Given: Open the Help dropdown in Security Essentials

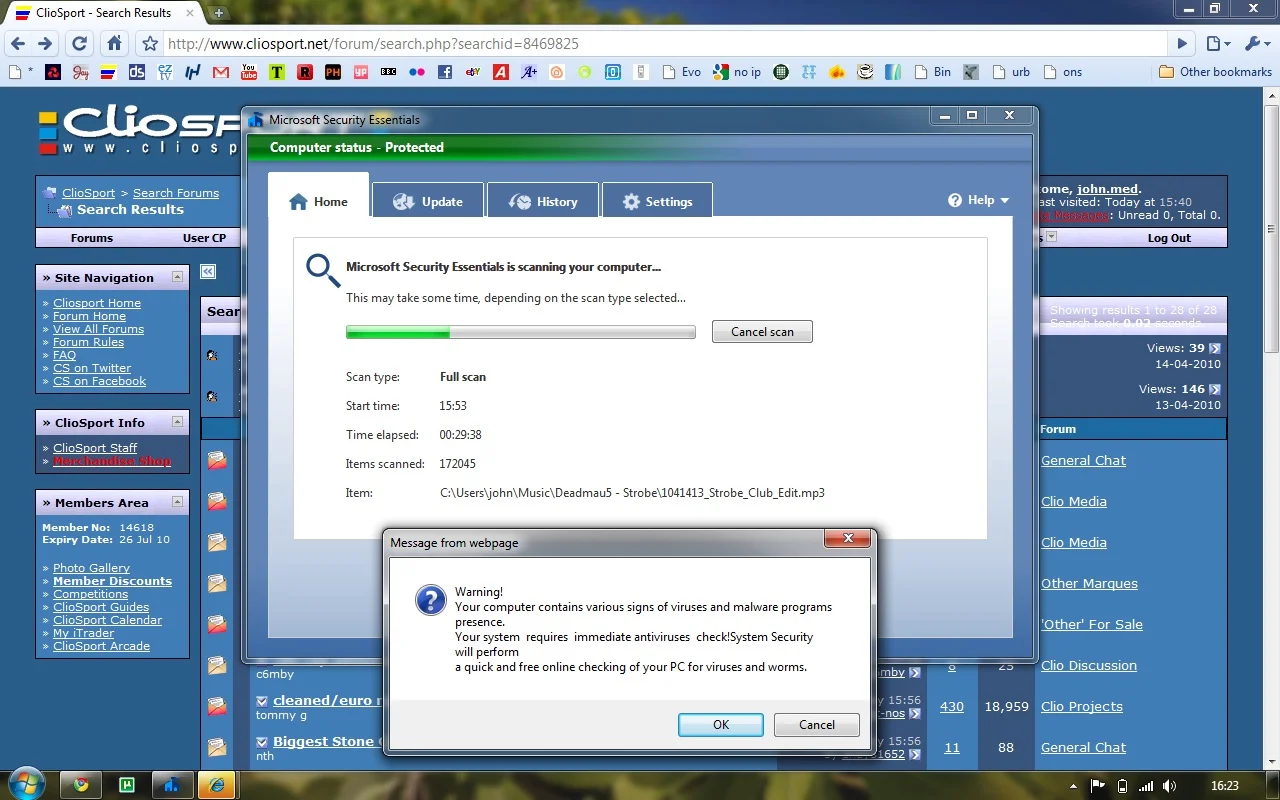Looking at the screenshot, I should (x=979, y=200).
